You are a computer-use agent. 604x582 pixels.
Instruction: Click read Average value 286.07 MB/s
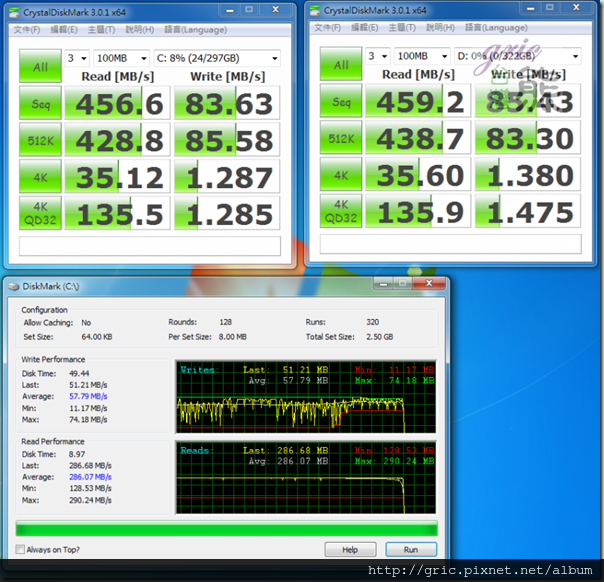pos(90,477)
